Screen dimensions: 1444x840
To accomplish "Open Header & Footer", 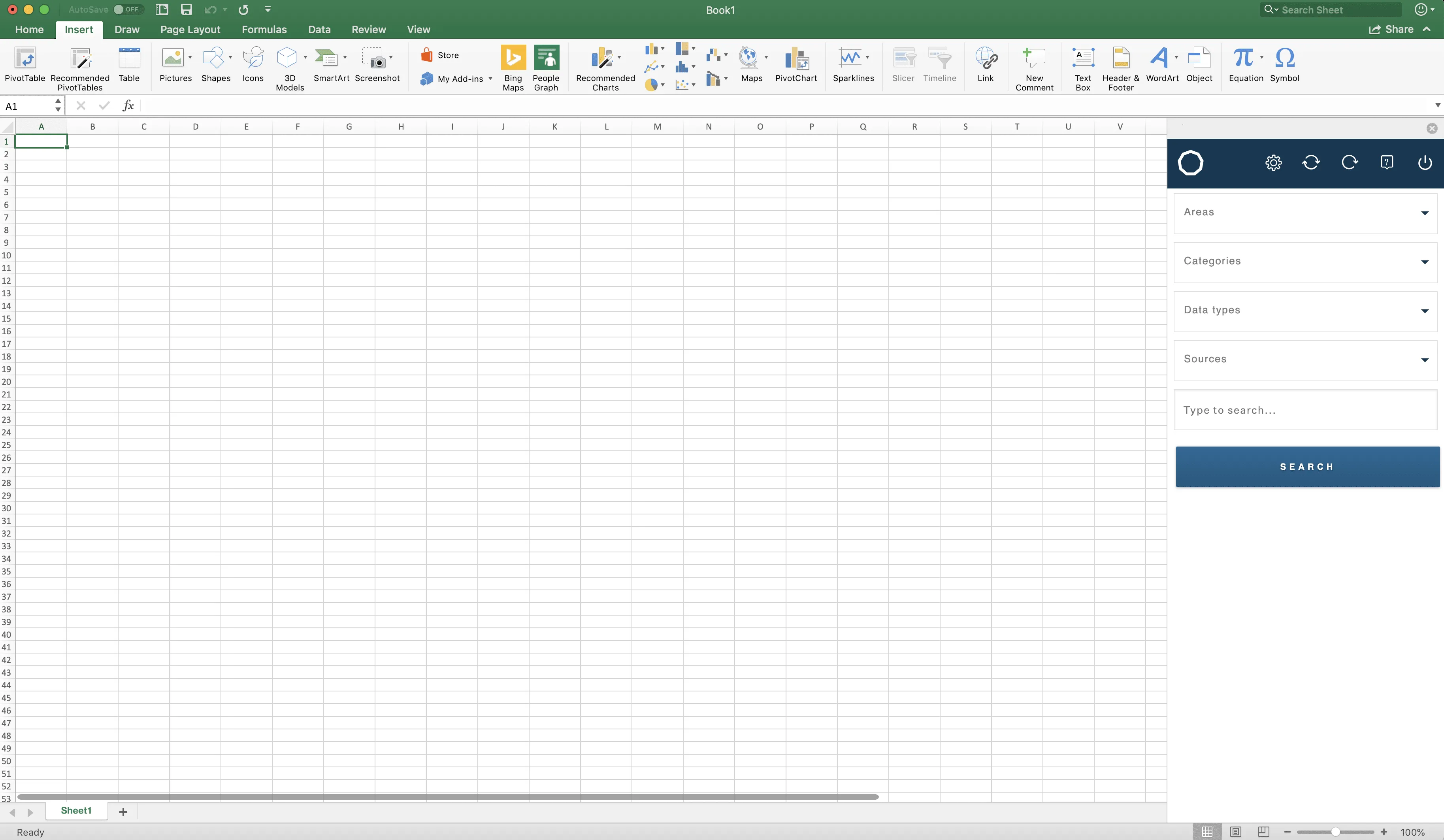I will [x=1121, y=69].
